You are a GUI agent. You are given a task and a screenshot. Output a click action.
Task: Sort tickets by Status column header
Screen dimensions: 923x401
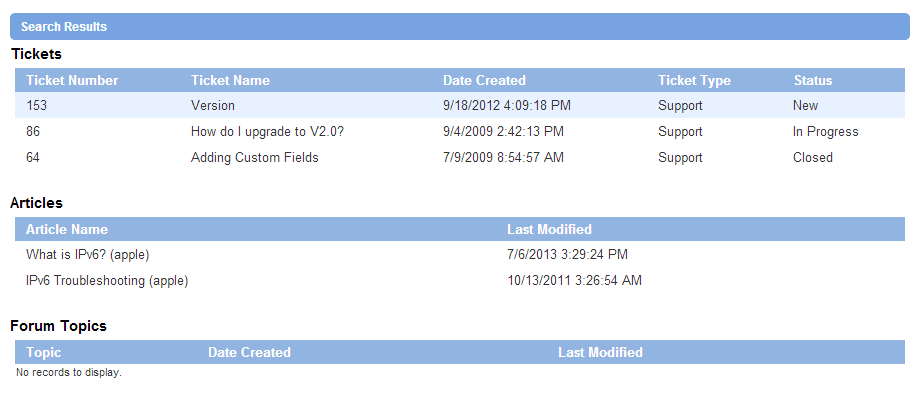(x=813, y=80)
